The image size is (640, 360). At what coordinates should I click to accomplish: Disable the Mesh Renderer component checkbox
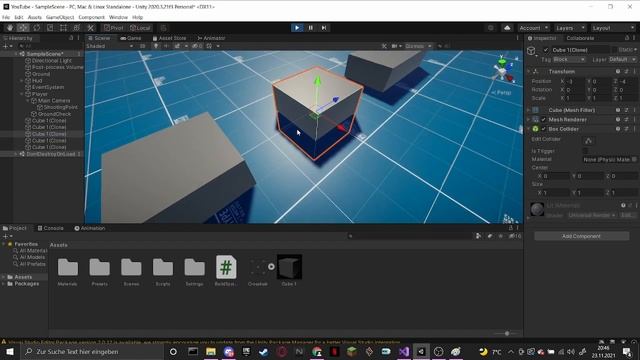click(543, 120)
